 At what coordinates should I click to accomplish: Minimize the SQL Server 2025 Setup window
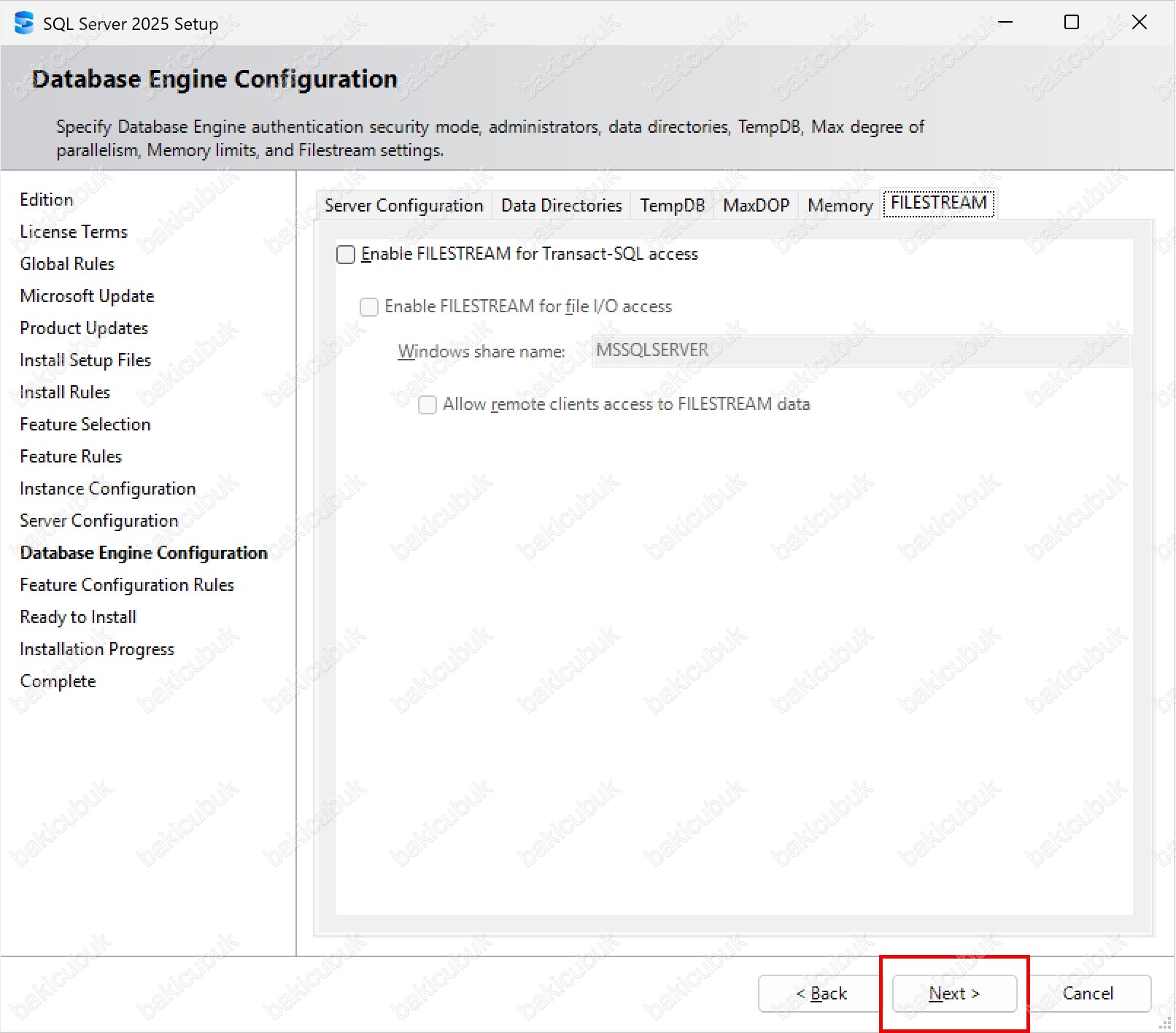[x=1005, y=23]
